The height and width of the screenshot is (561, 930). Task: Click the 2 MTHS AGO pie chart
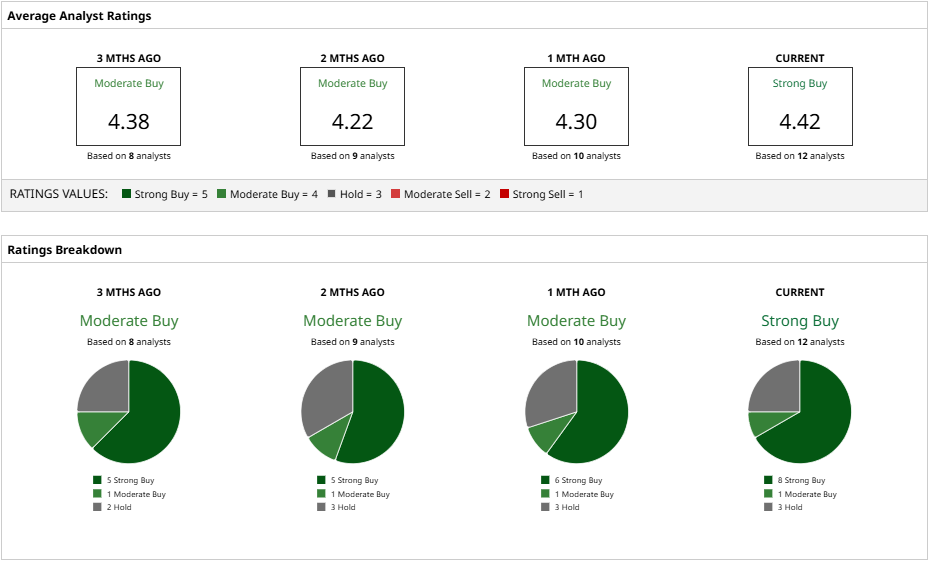coord(353,412)
